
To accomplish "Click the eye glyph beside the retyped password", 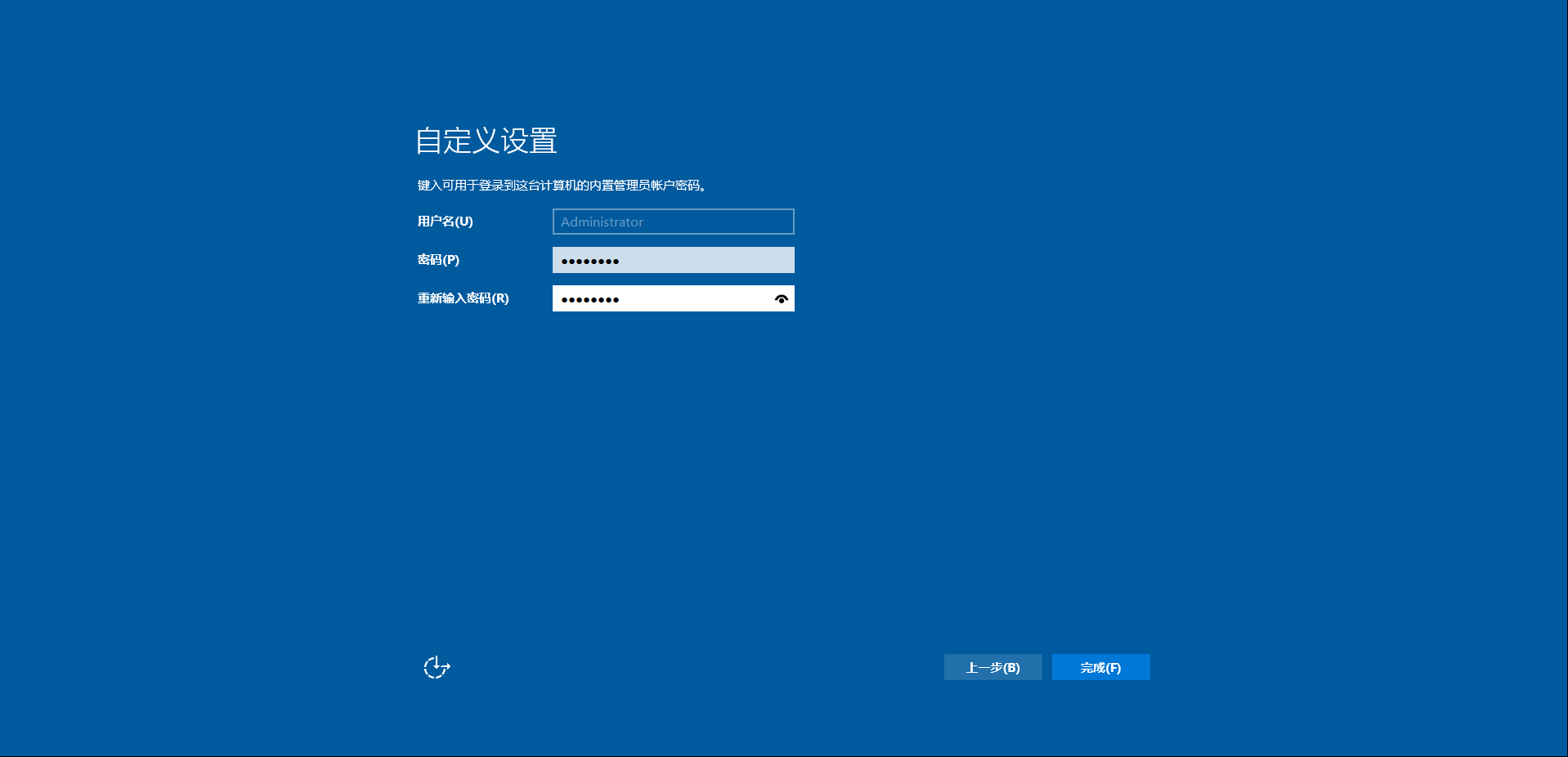I will point(782,298).
